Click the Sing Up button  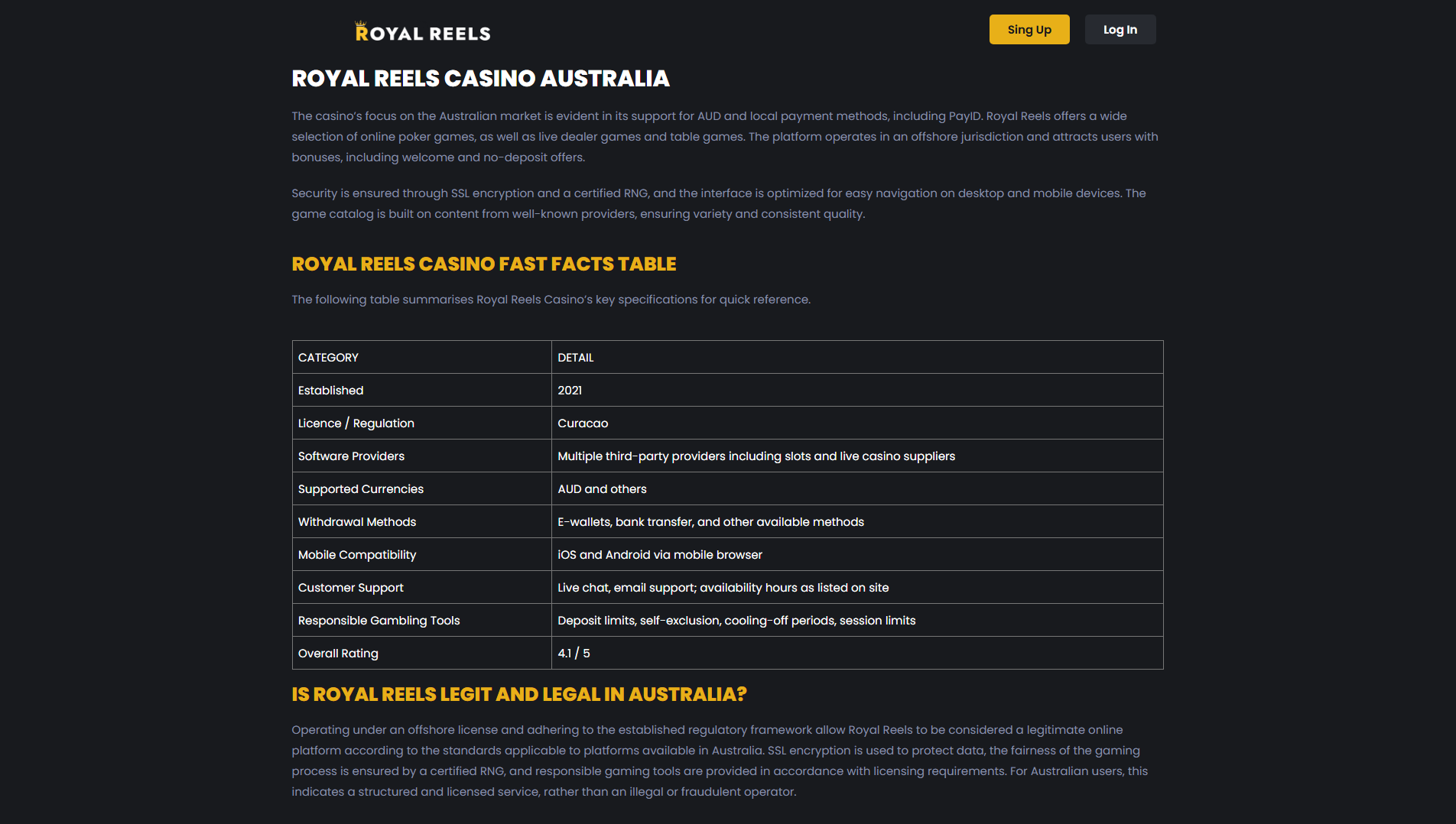coord(1029,30)
